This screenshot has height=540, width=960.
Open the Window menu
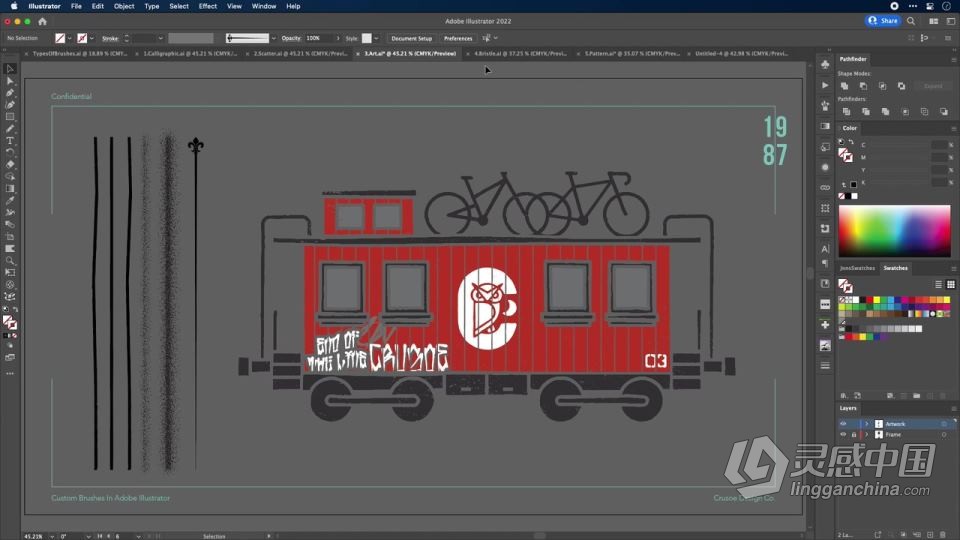[x=264, y=6]
